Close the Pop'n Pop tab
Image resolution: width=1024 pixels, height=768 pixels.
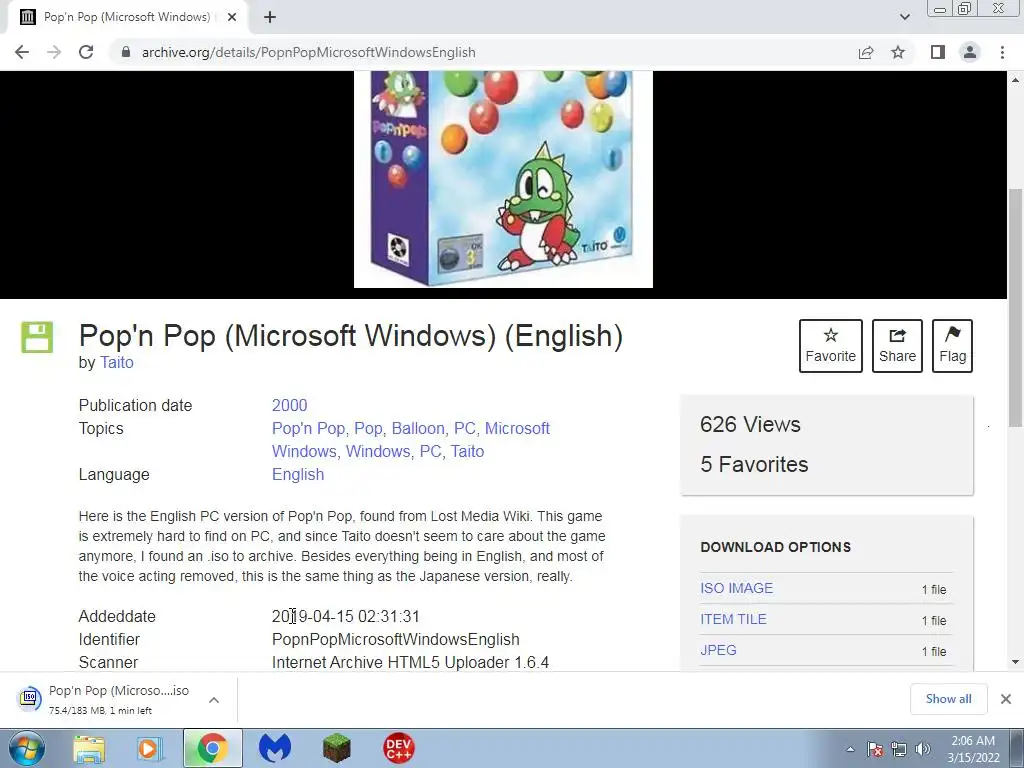(232, 17)
